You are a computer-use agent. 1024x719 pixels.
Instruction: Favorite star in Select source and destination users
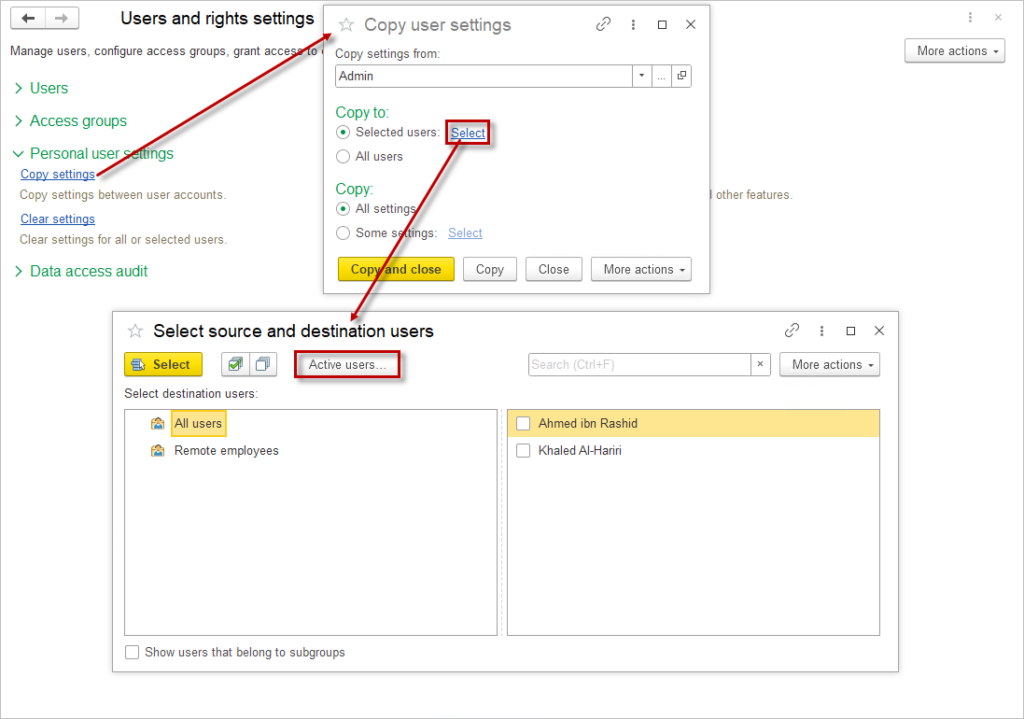coord(135,331)
